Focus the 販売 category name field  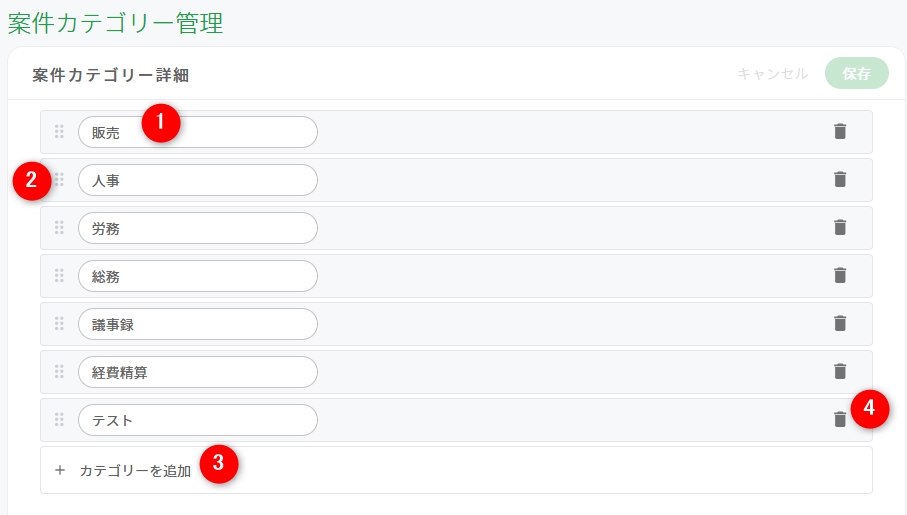tap(198, 132)
